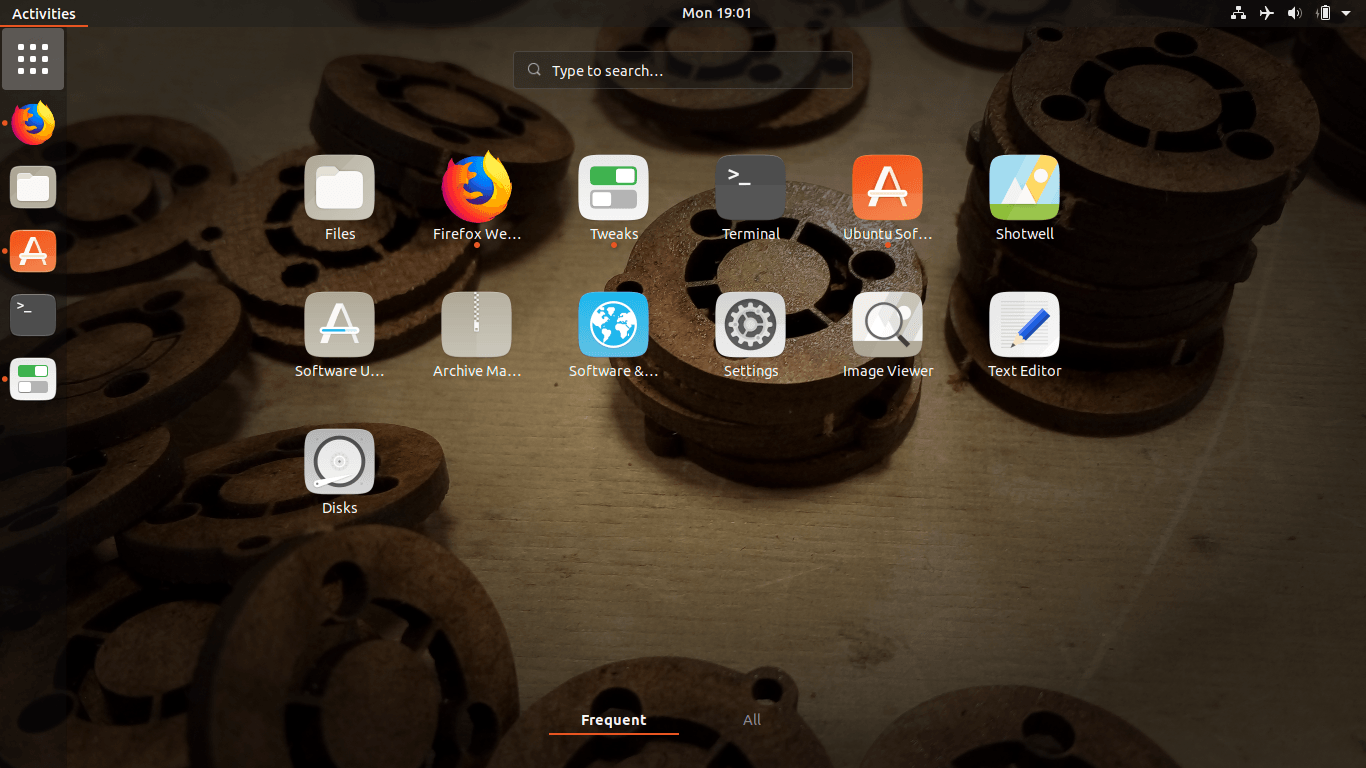1366x768 pixels.
Task: Click the Activities button in top bar
Action: click(43, 13)
